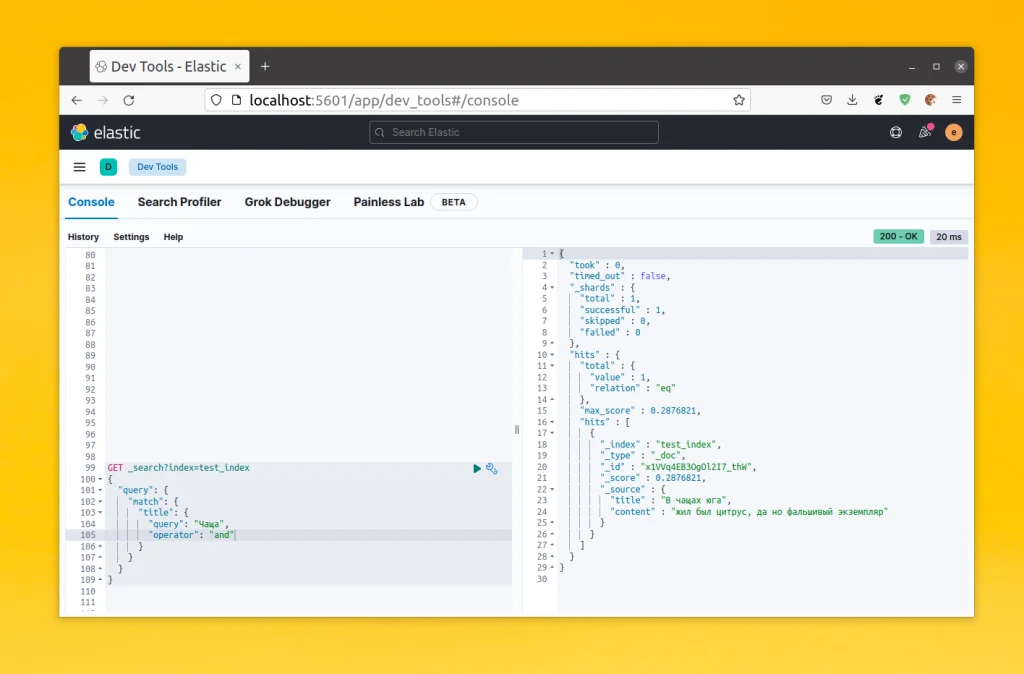Click the 200 - OK status badge
Image resolution: width=1024 pixels, height=674 pixels.
tap(898, 236)
